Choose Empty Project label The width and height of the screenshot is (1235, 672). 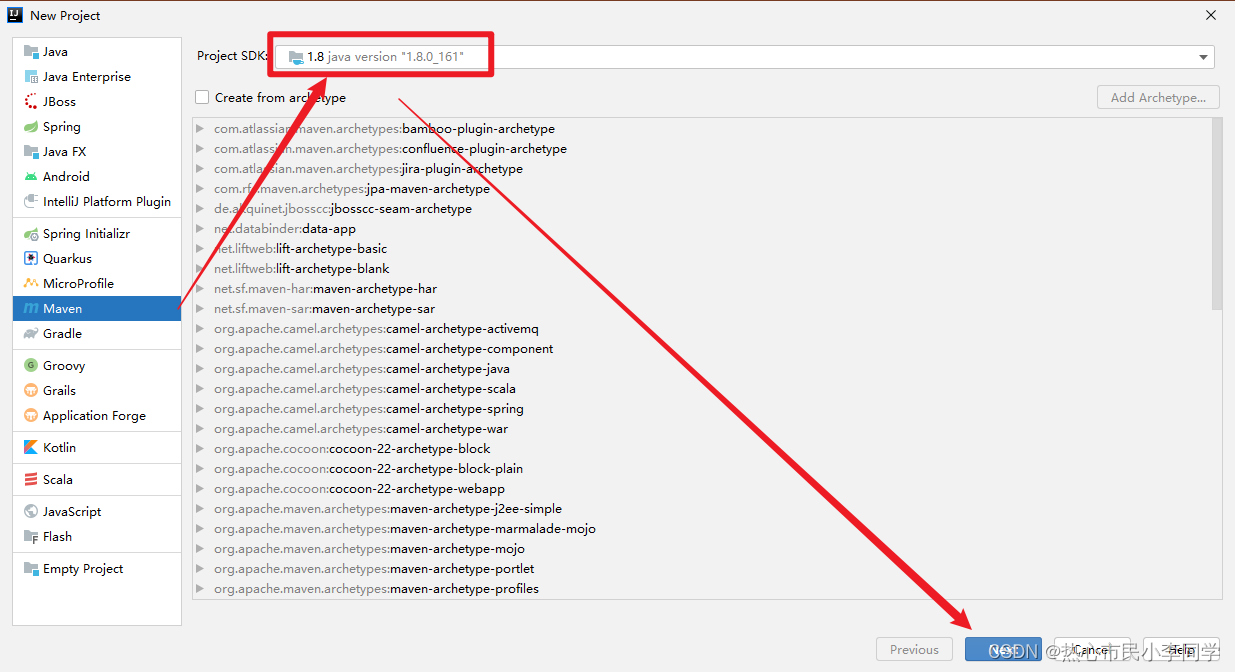point(83,568)
